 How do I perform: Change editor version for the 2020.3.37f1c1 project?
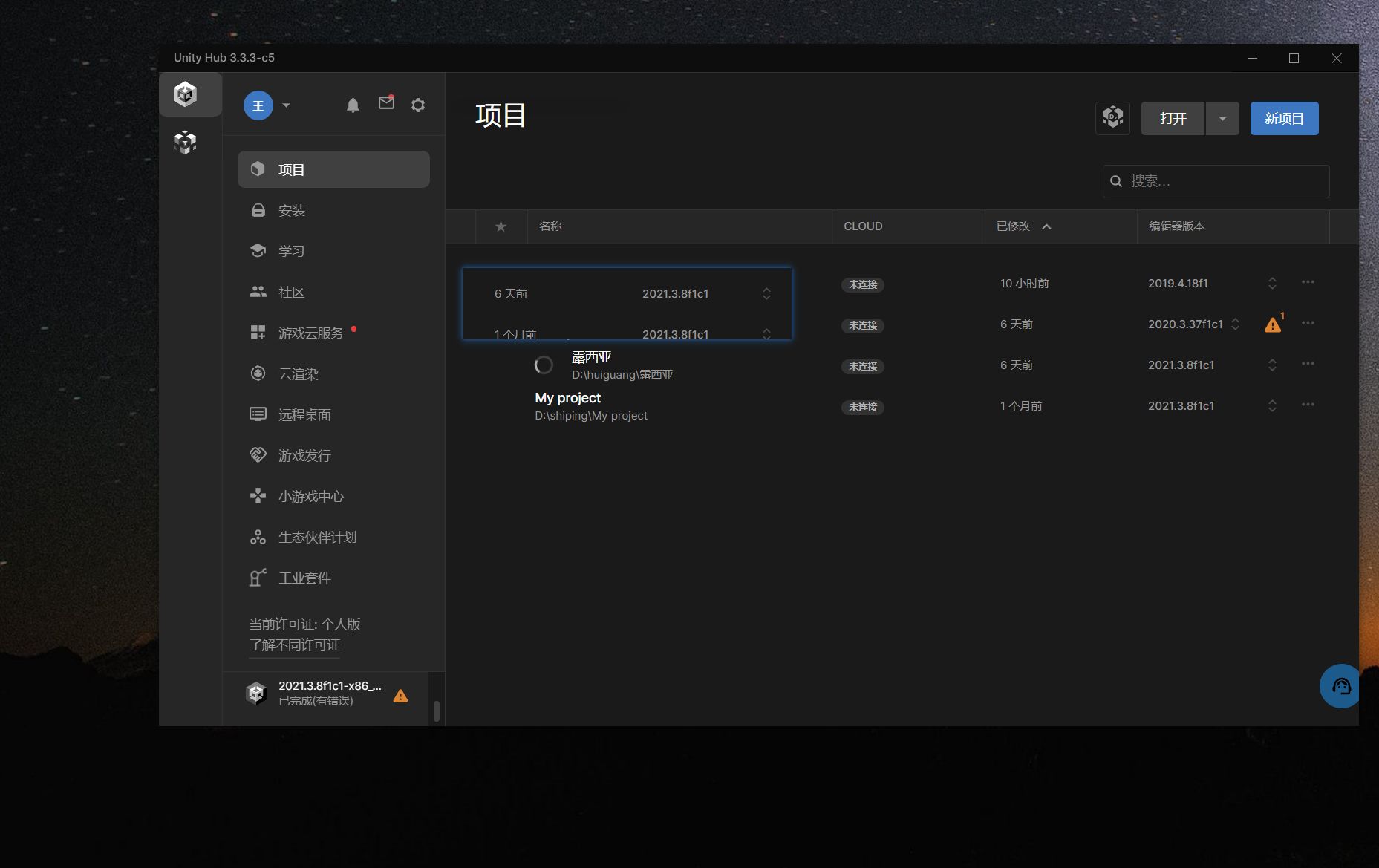1235,324
